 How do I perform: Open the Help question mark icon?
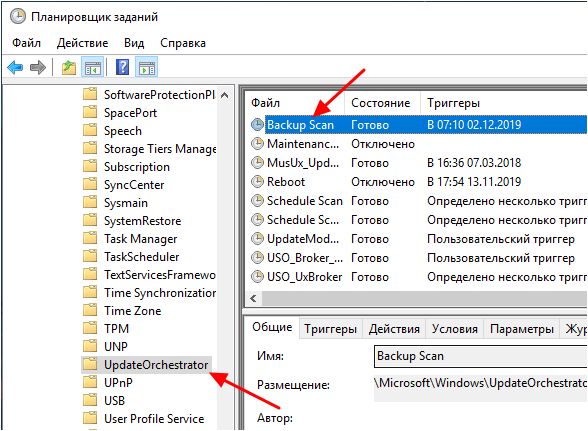123,68
